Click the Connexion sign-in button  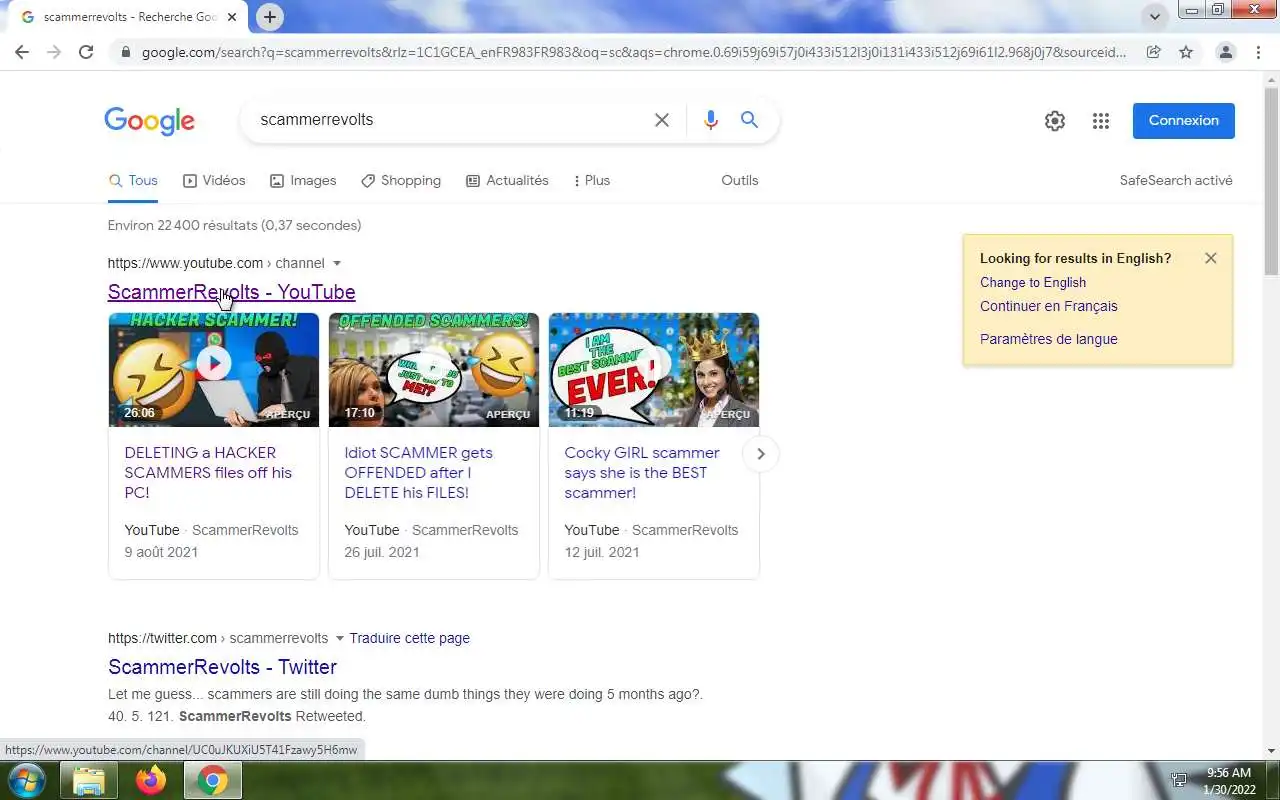click(1184, 121)
